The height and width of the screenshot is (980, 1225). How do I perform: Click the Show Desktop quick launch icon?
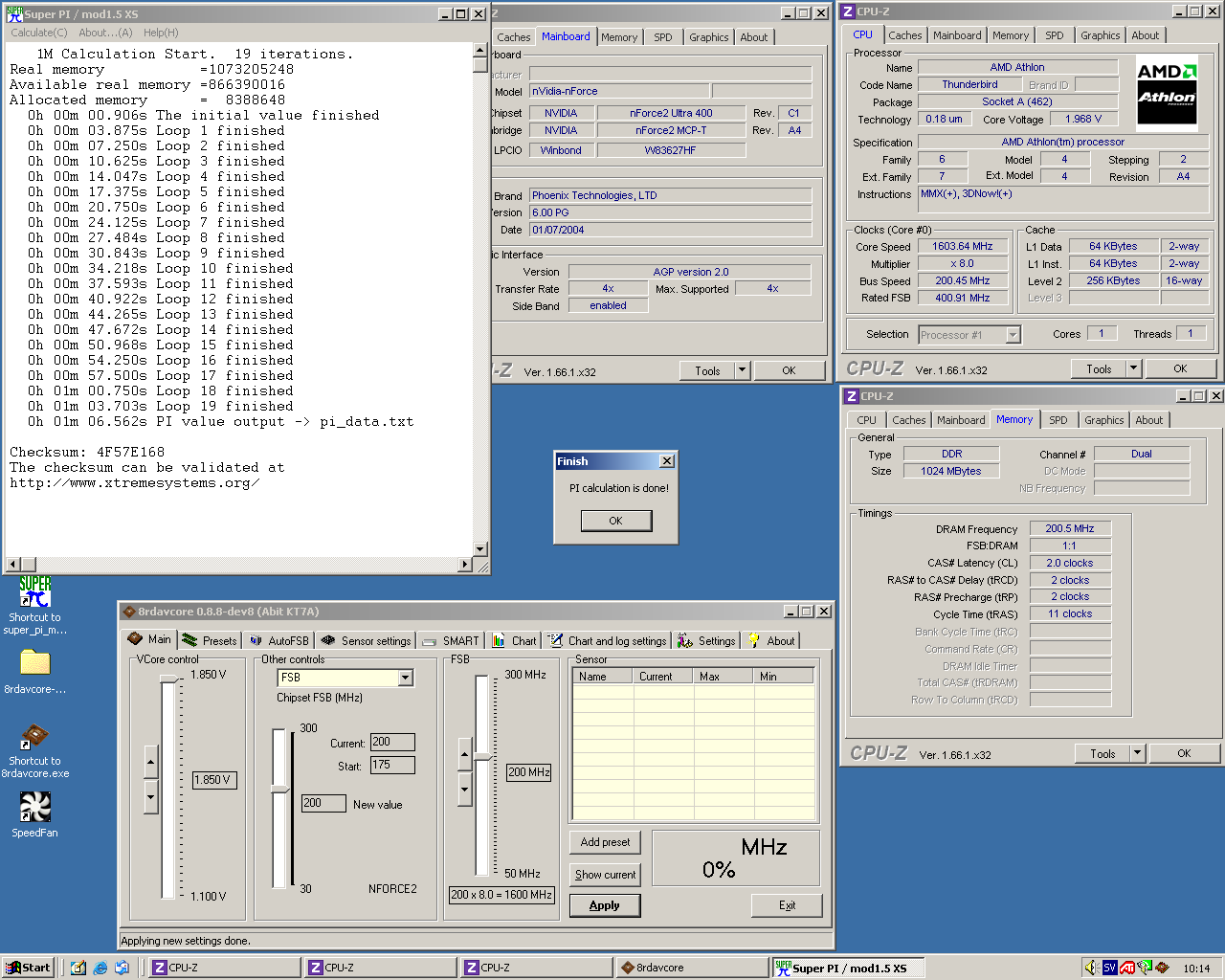pos(78,968)
